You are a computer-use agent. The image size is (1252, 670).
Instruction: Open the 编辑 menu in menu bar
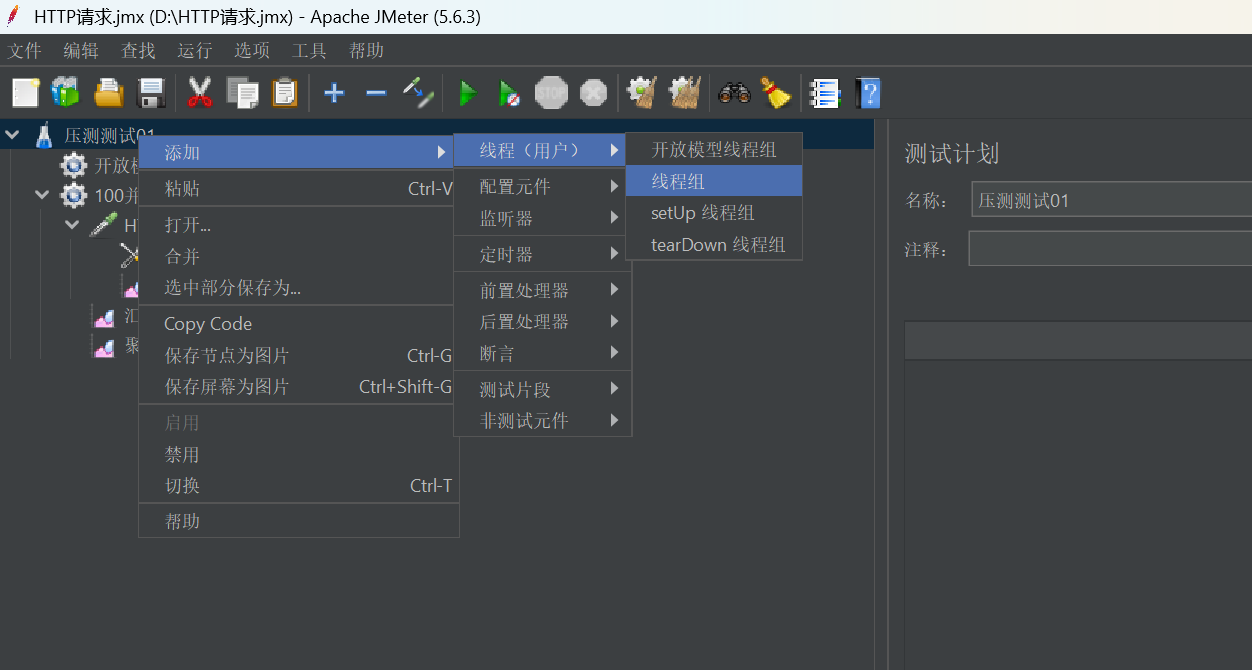tap(81, 51)
